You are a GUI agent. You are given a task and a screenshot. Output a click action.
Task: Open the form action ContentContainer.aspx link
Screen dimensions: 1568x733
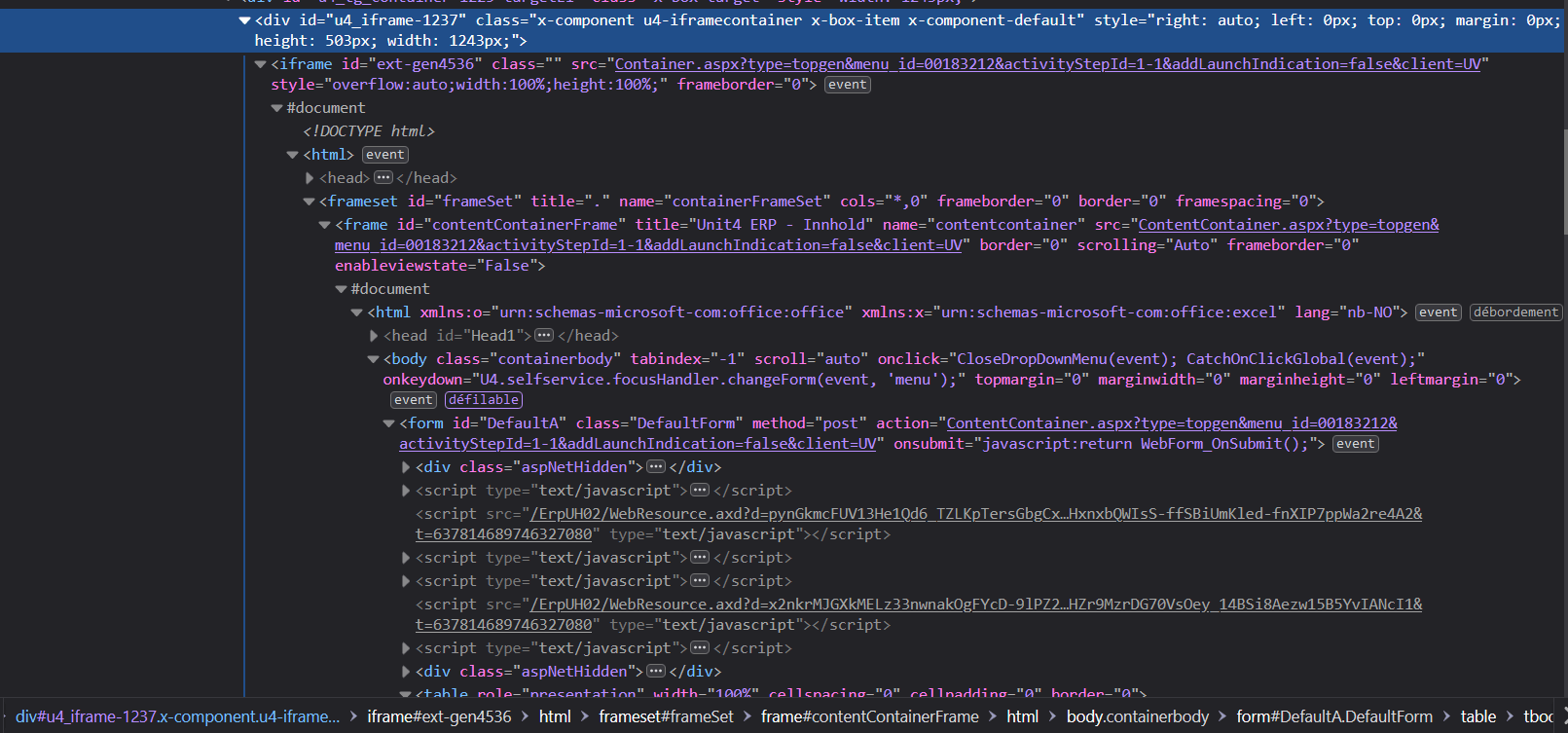[x=898, y=433]
